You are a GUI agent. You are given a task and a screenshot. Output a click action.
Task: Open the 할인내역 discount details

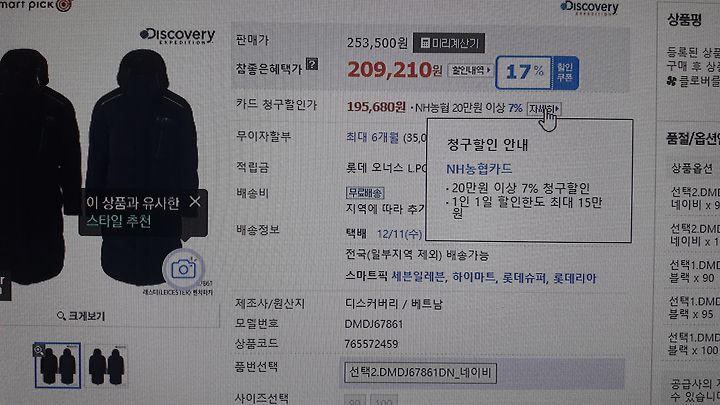[x=470, y=70]
